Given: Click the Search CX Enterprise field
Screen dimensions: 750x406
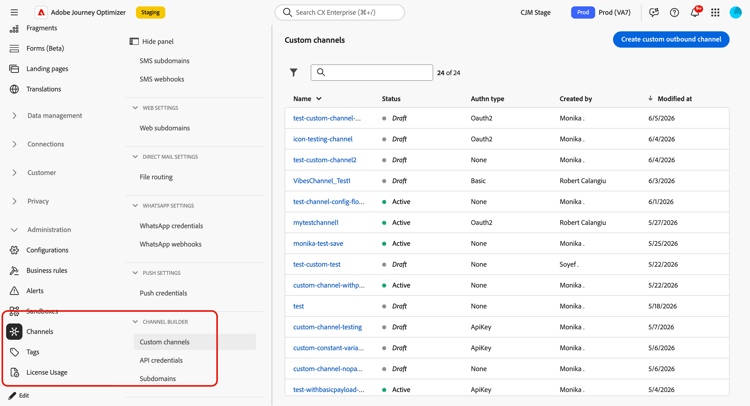Looking at the screenshot, I should pos(340,12).
